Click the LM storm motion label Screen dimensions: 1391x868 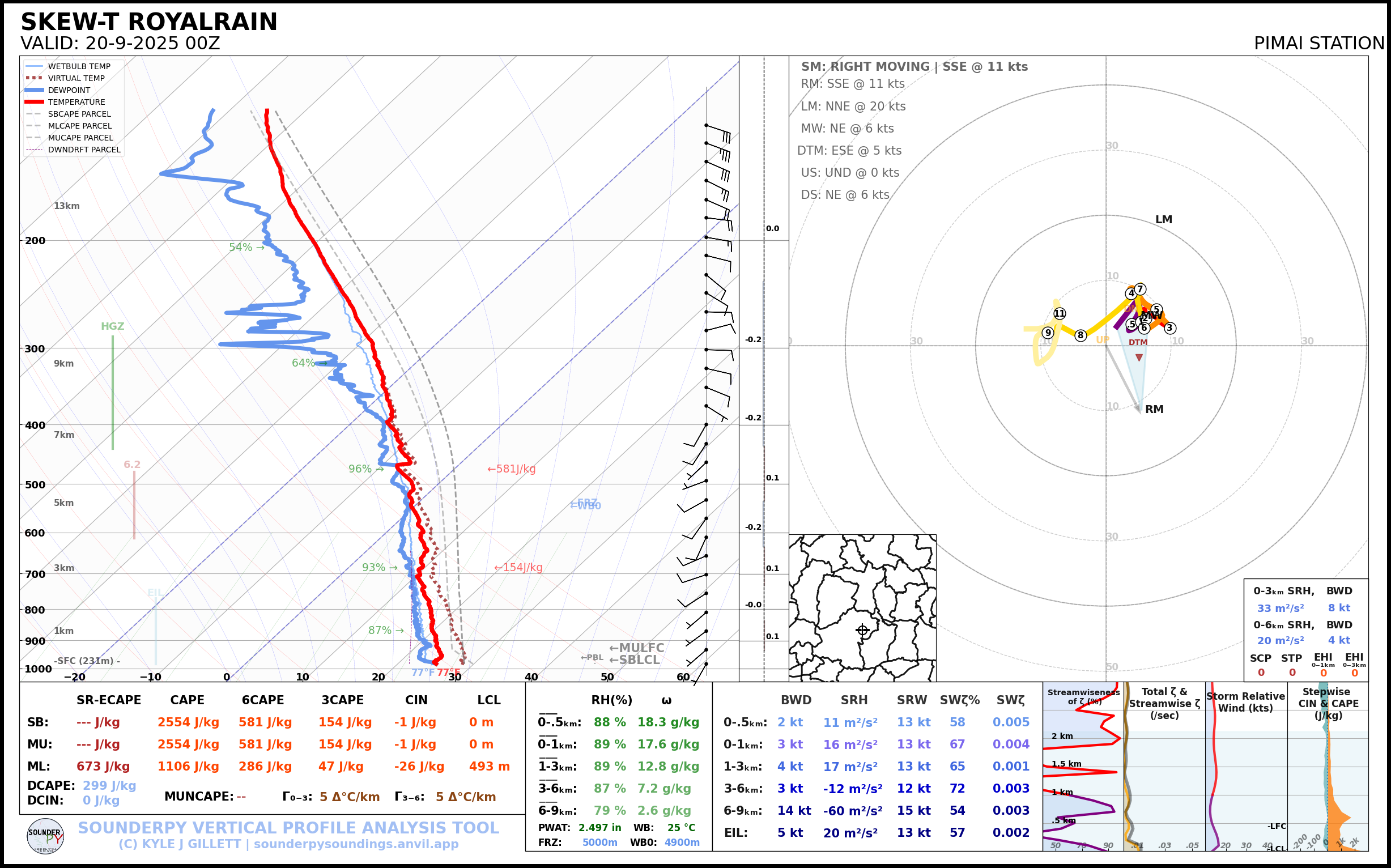[x=1163, y=220]
